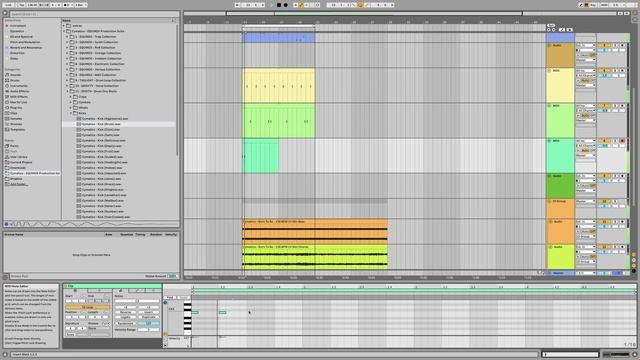Open the Clips browser category
Image resolution: width=640 pixels, height=360 pixels.
(x=13, y=113)
